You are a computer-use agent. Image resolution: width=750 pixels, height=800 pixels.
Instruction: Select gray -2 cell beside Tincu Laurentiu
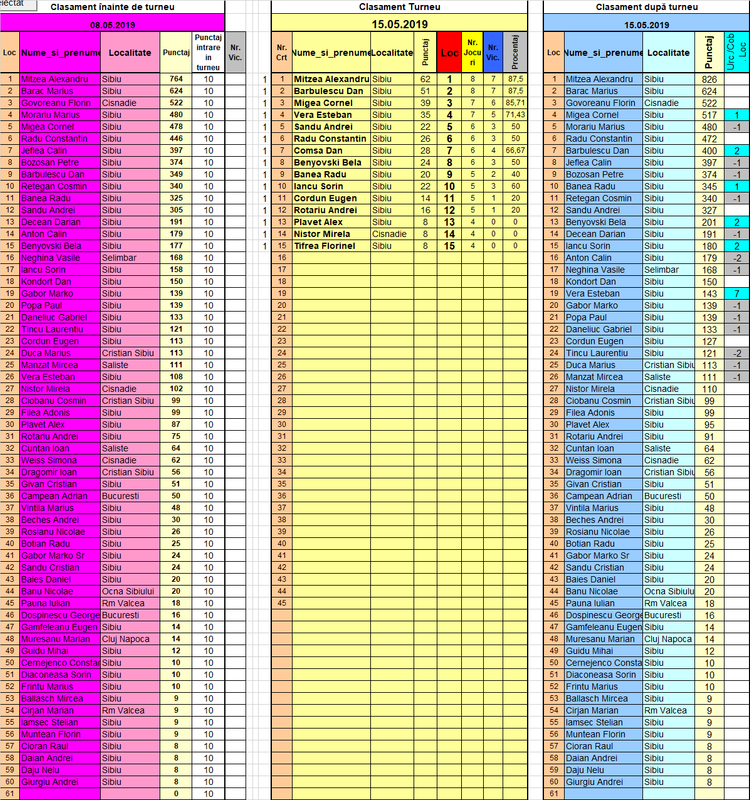(737, 353)
